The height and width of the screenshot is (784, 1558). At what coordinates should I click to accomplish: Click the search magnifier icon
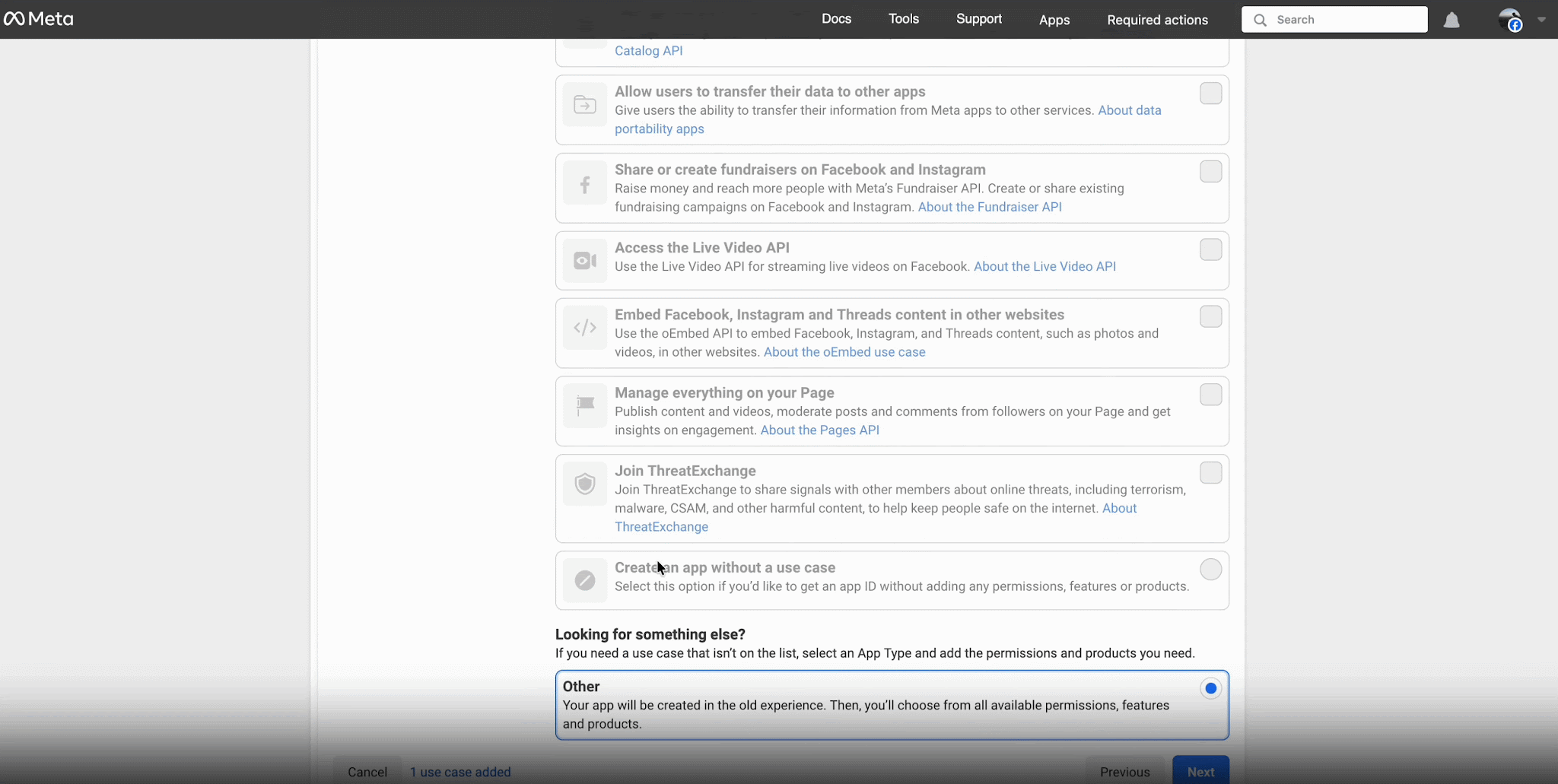click(1260, 20)
